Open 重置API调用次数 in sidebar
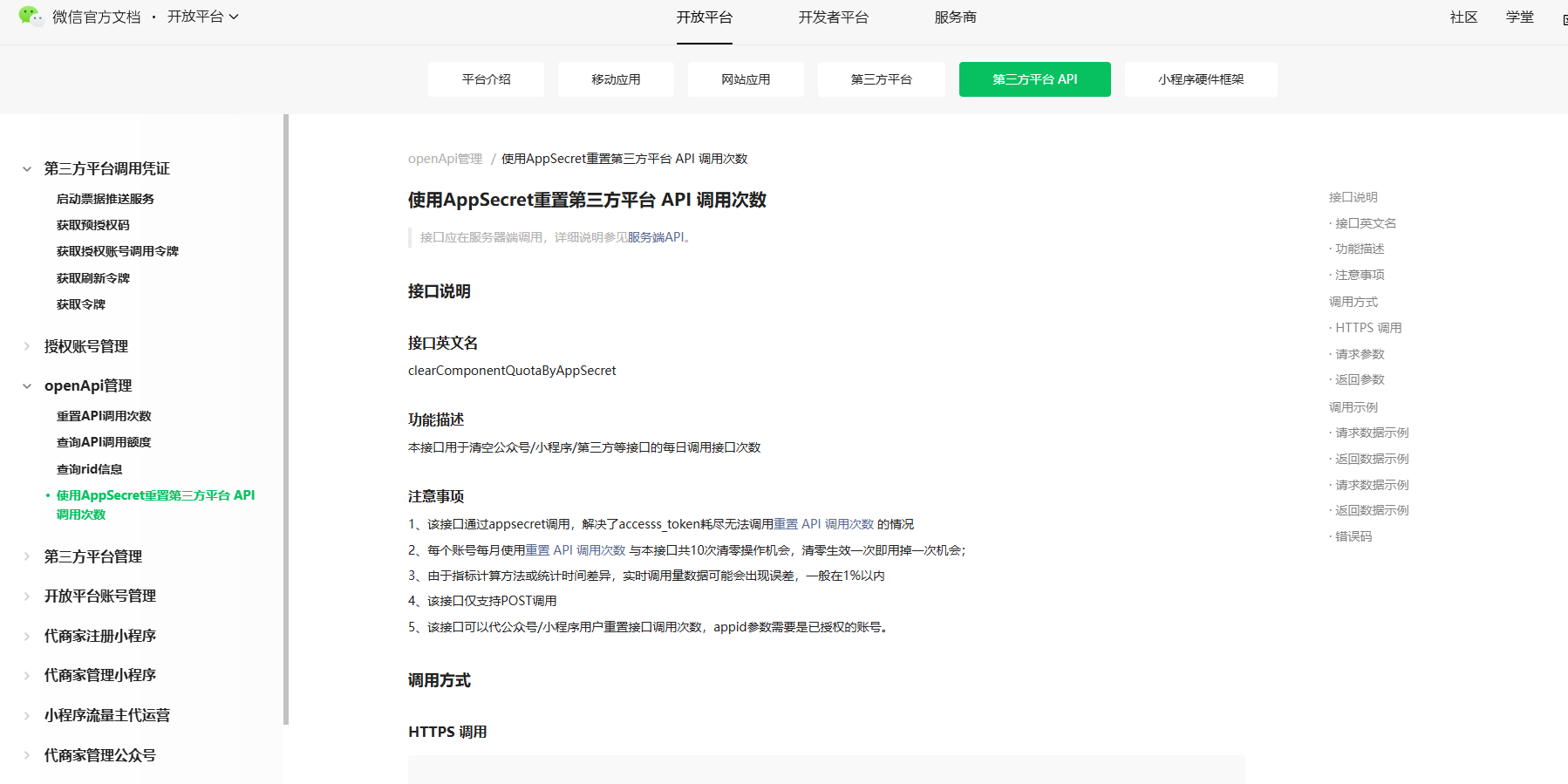This screenshot has width=1568, height=784. (x=104, y=416)
